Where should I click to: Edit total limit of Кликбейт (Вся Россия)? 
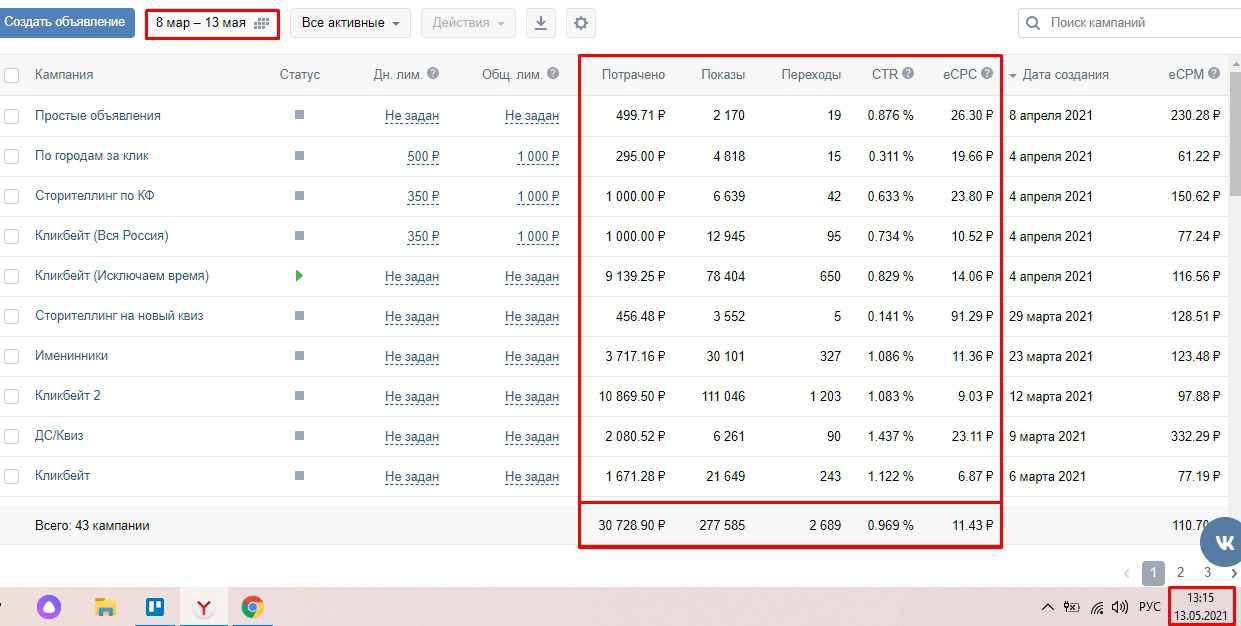click(x=538, y=236)
